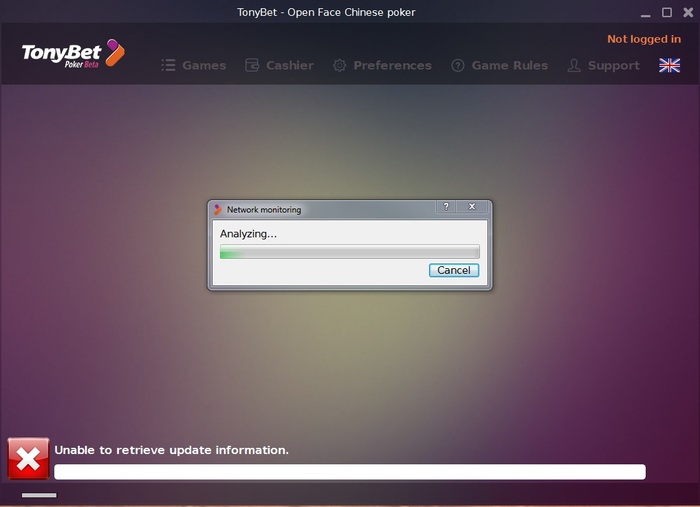This screenshot has height=507, width=700.
Task: Click the Analyzing progress bar
Action: [350, 251]
